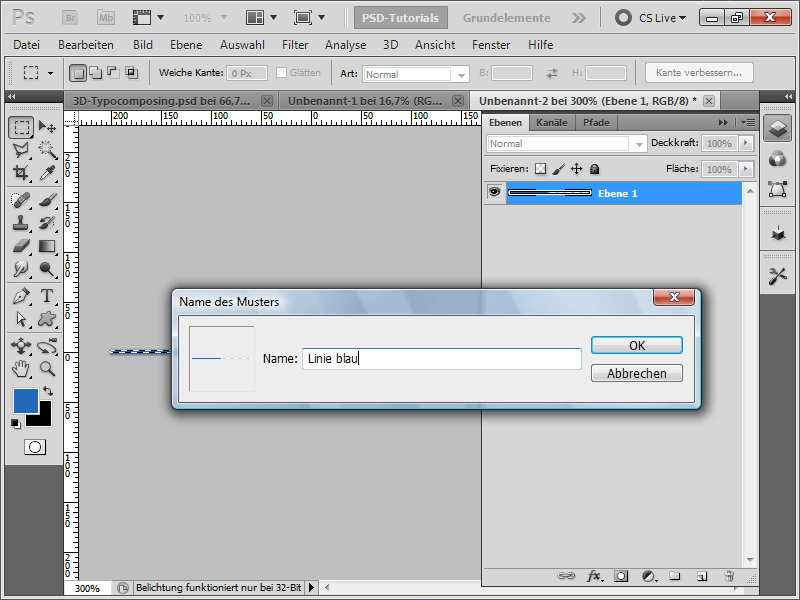Screen dimensions: 800x600
Task: Lock image pixels
Action: pyautogui.click(x=559, y=169)
